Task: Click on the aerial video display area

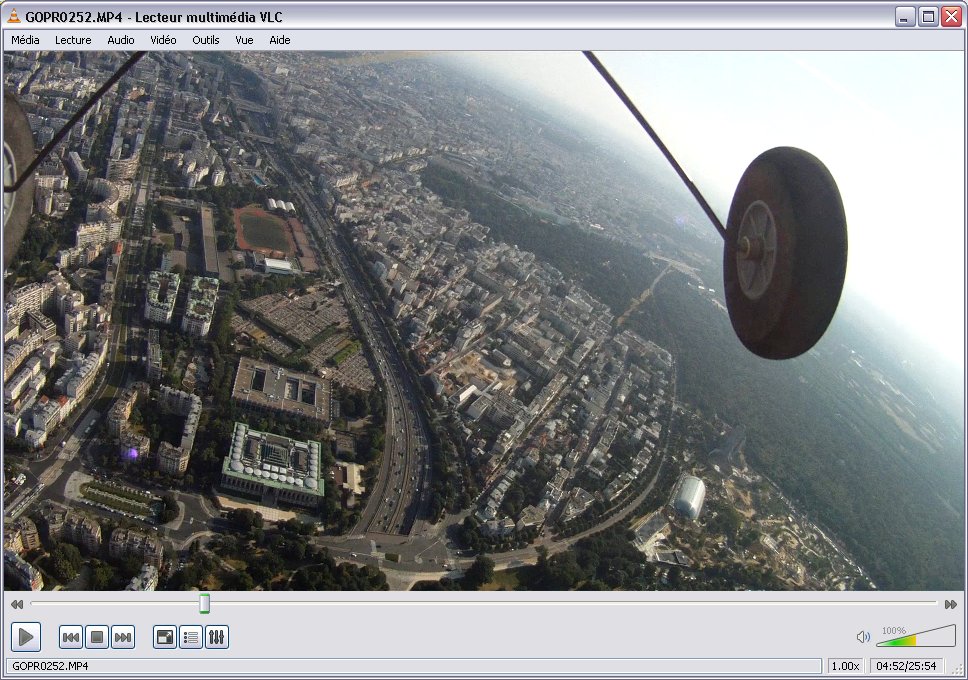Action: click(x=484, y=321)
